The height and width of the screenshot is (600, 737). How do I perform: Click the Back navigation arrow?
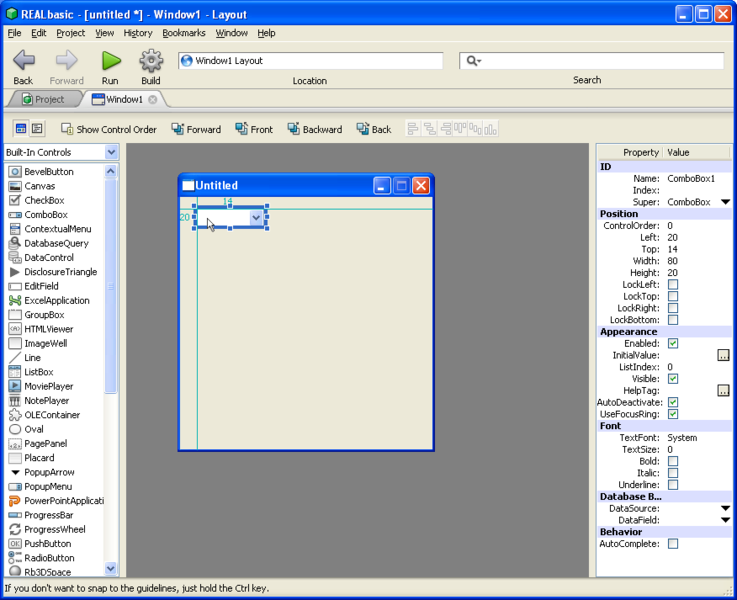(x=23, y=61)
